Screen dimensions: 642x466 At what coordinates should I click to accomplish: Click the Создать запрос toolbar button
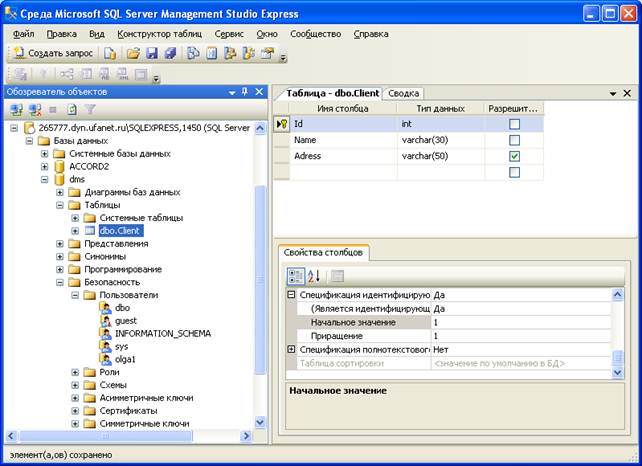point(54,53)
